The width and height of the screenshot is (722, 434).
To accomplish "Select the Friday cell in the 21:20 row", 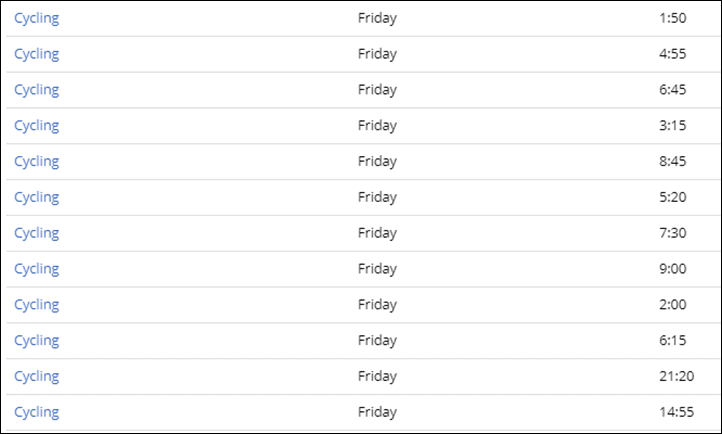I will [x=377, y=377].
